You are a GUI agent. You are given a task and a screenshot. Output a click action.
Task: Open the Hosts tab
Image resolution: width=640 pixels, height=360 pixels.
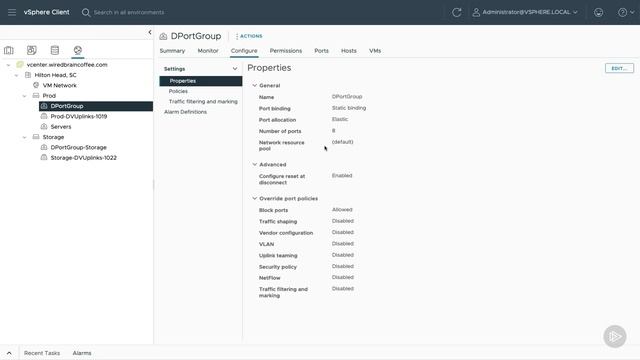click(x=349, y=51)
